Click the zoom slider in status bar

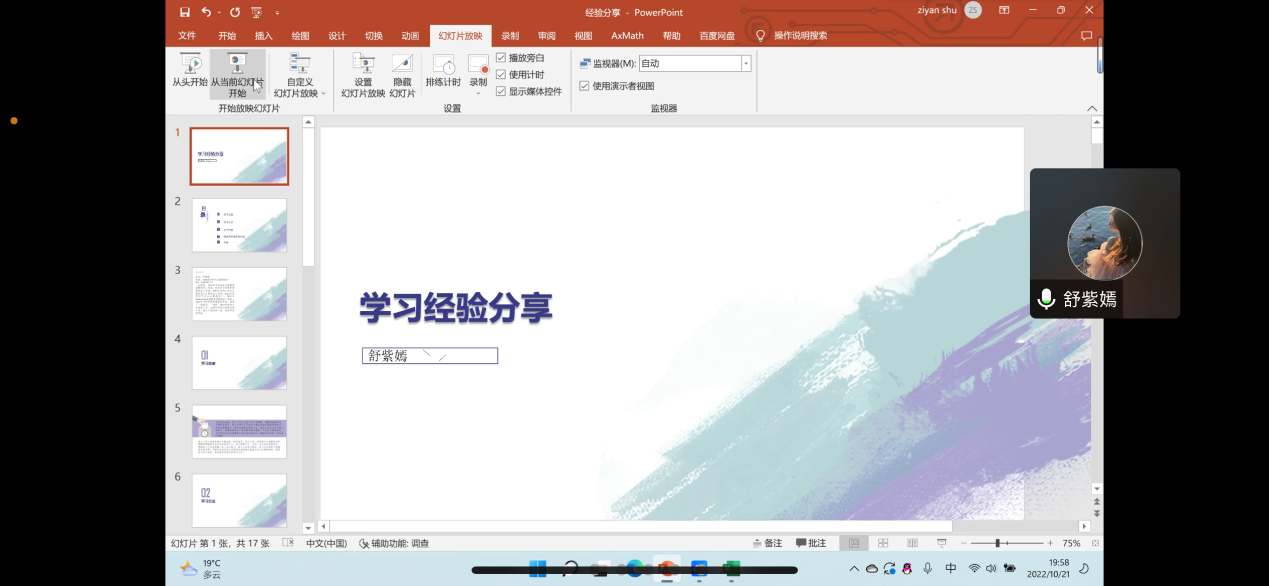998,543
